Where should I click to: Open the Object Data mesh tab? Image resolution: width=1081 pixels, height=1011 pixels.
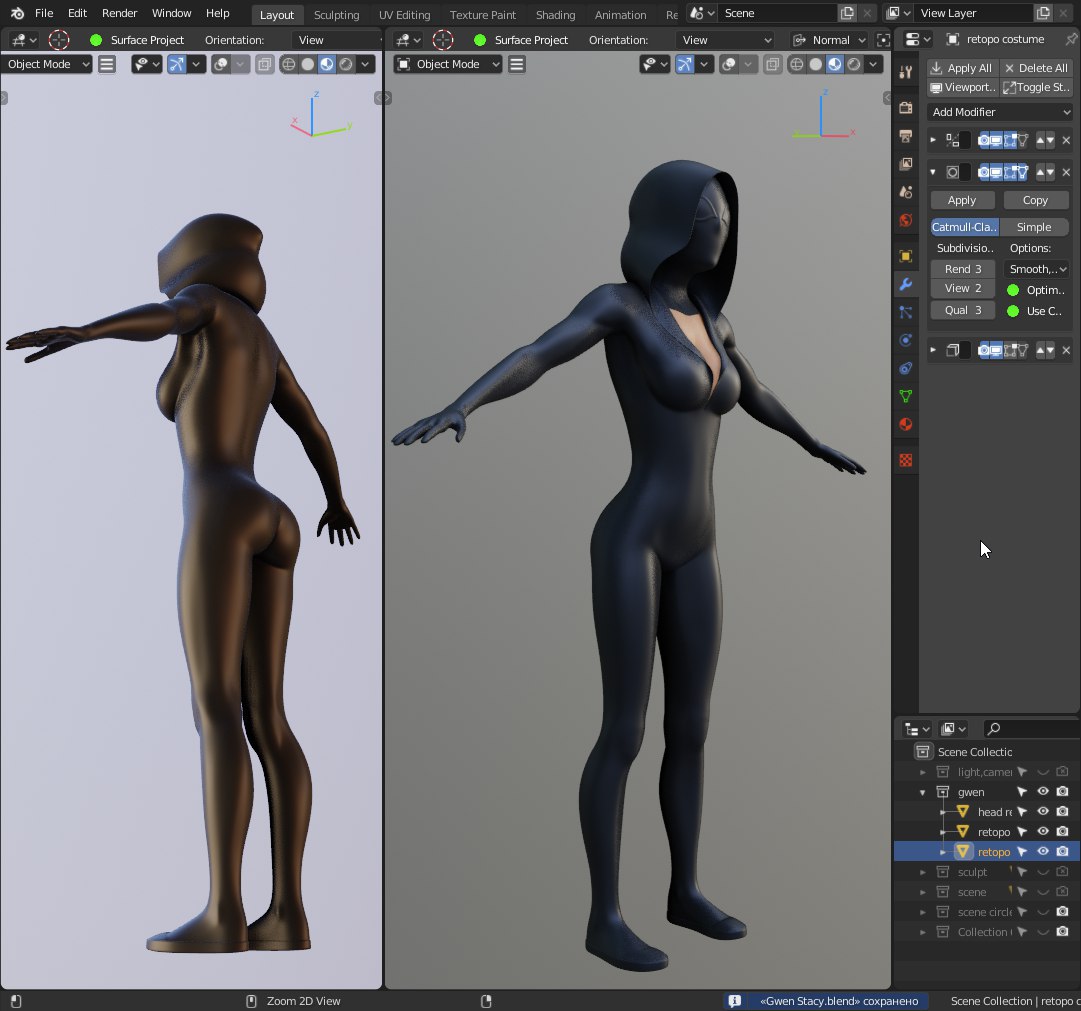[906, 397]
